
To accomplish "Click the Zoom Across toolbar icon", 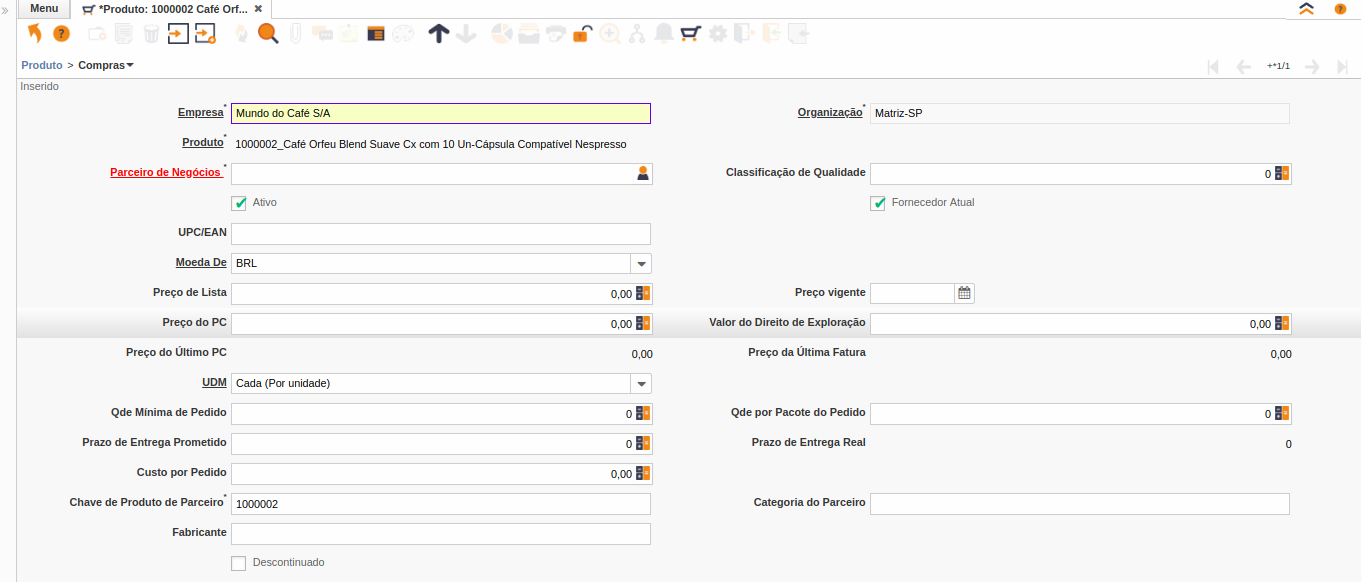I will pyautogui.click(x=610, y=33).
